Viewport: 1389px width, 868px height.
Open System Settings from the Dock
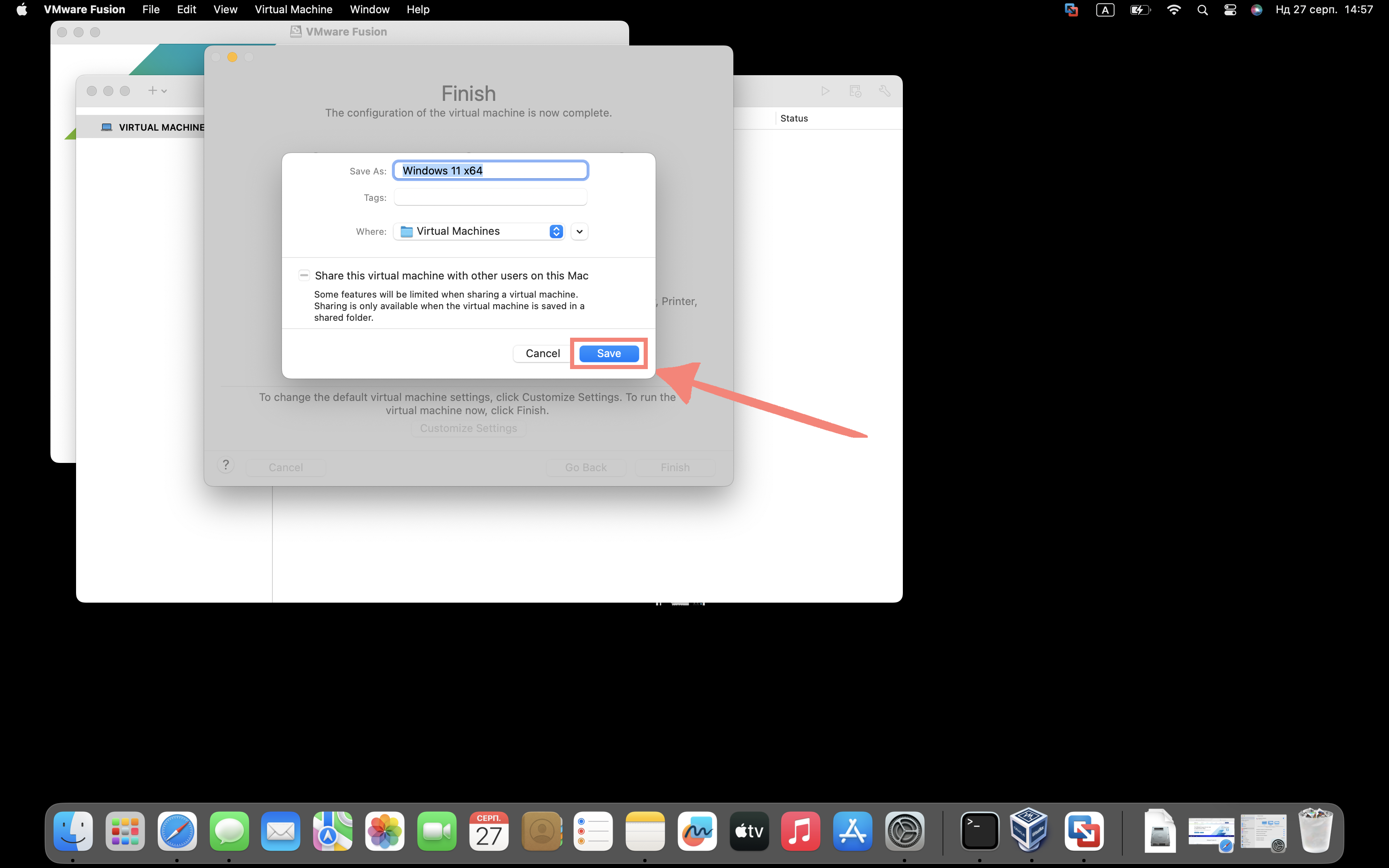[x=905, y=831]
